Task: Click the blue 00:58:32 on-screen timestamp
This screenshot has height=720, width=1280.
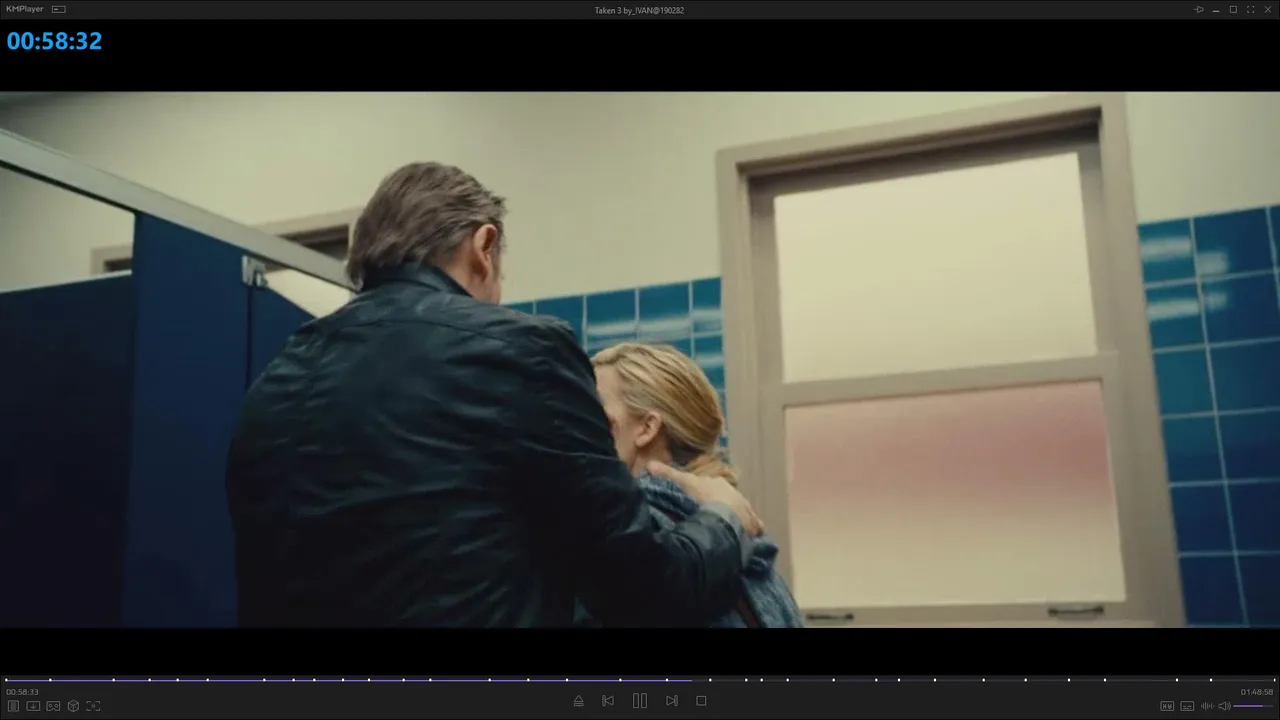Action: (x=54, y=41)
